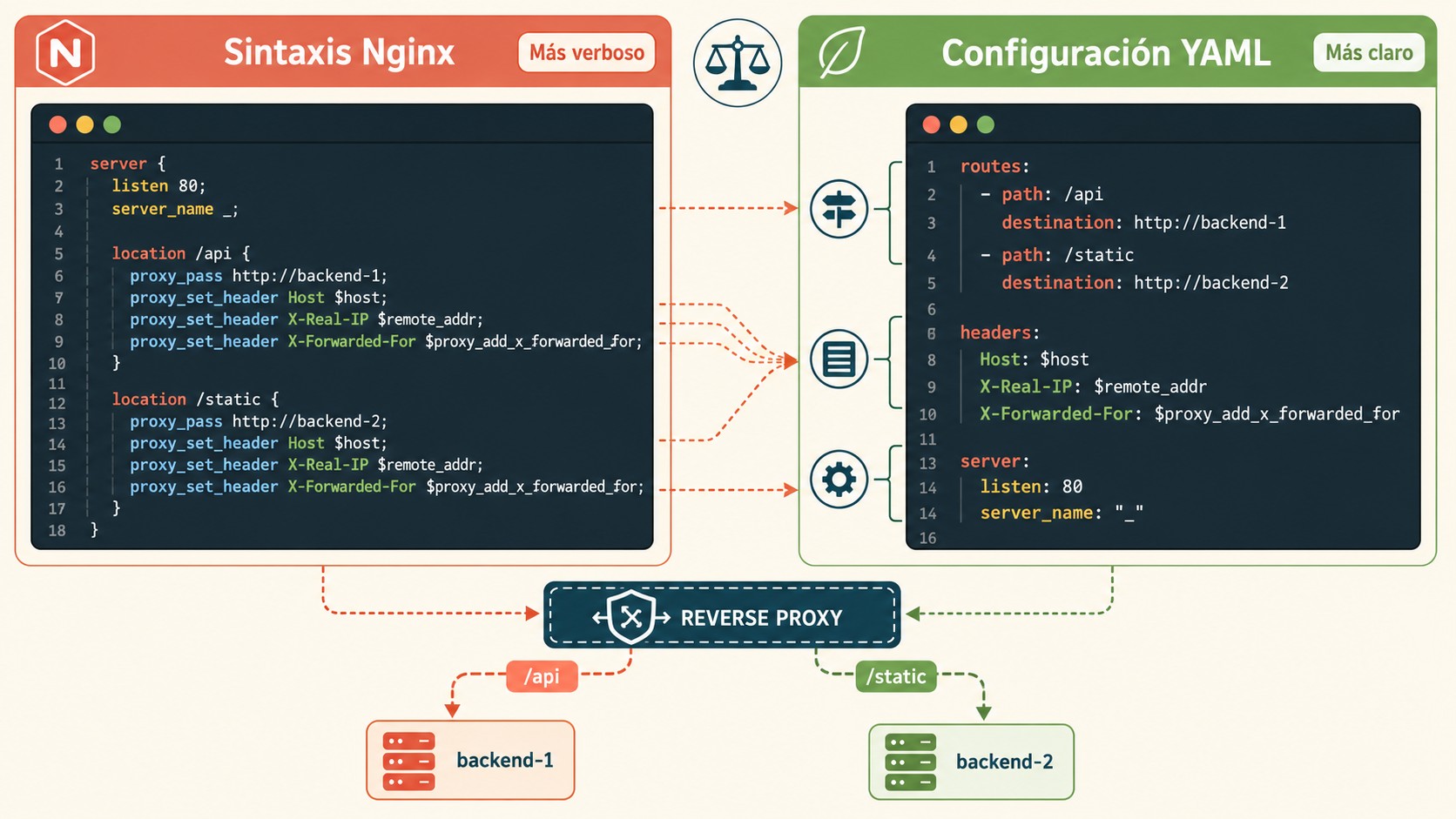Click "proxy_set_header Host $host;" on Nginx line 14
This screenshot has width=1456, height=819.
click(259, 443)
